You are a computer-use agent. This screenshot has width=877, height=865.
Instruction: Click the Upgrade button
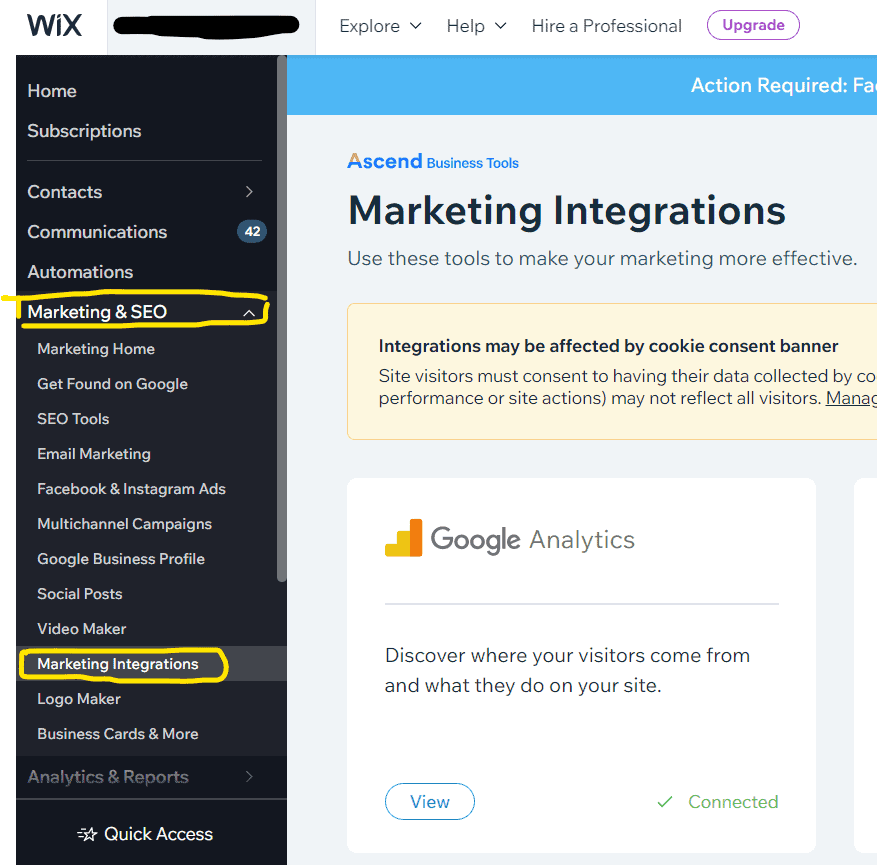[753, 25]
